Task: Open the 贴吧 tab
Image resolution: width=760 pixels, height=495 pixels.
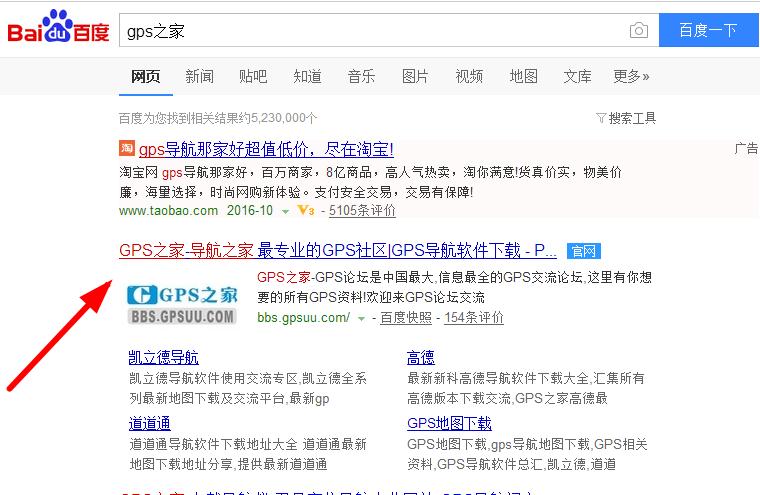Action: pyautogui.click(x=253, y=77)
